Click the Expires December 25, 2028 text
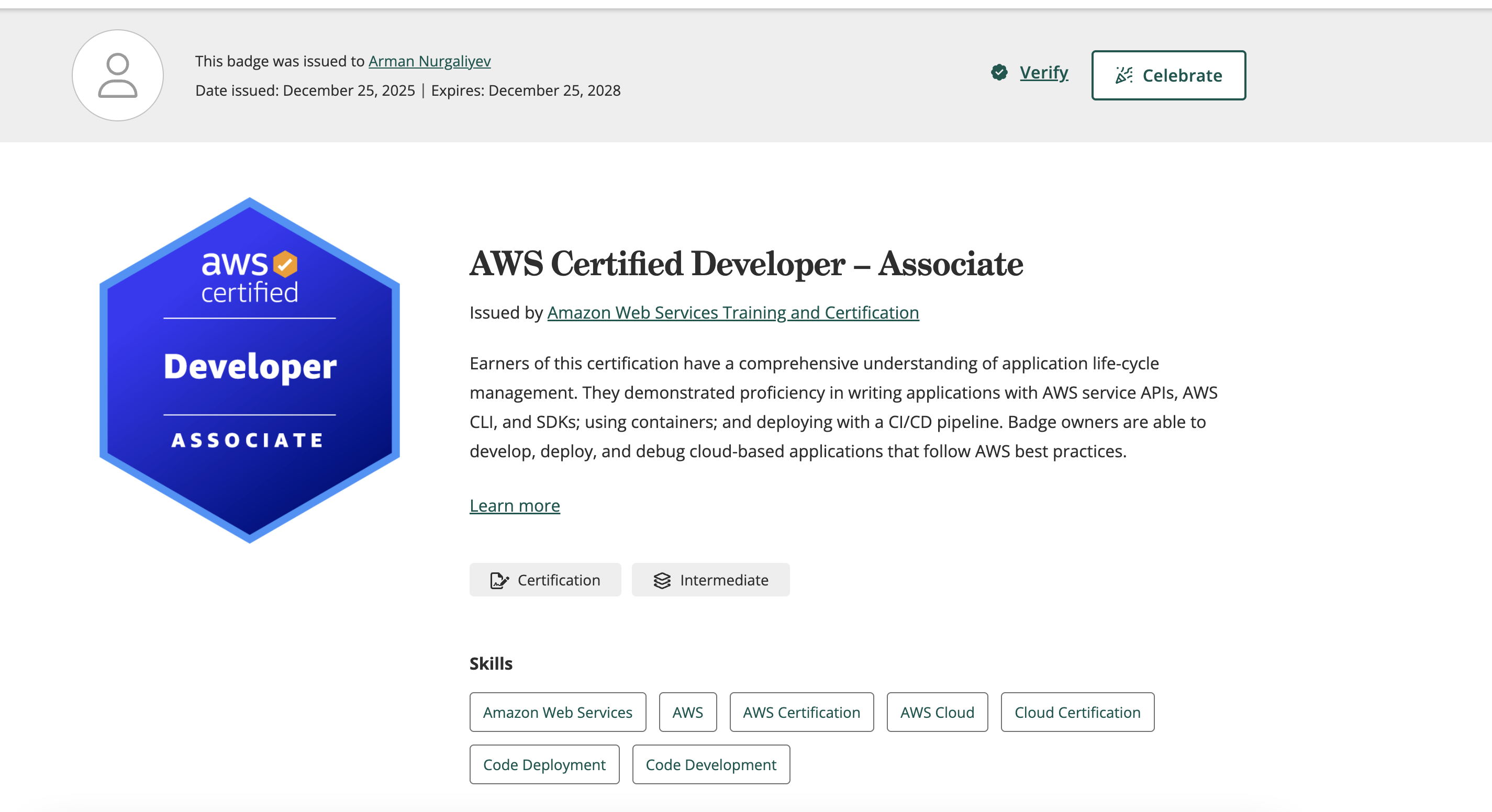 tap(526, 91)
